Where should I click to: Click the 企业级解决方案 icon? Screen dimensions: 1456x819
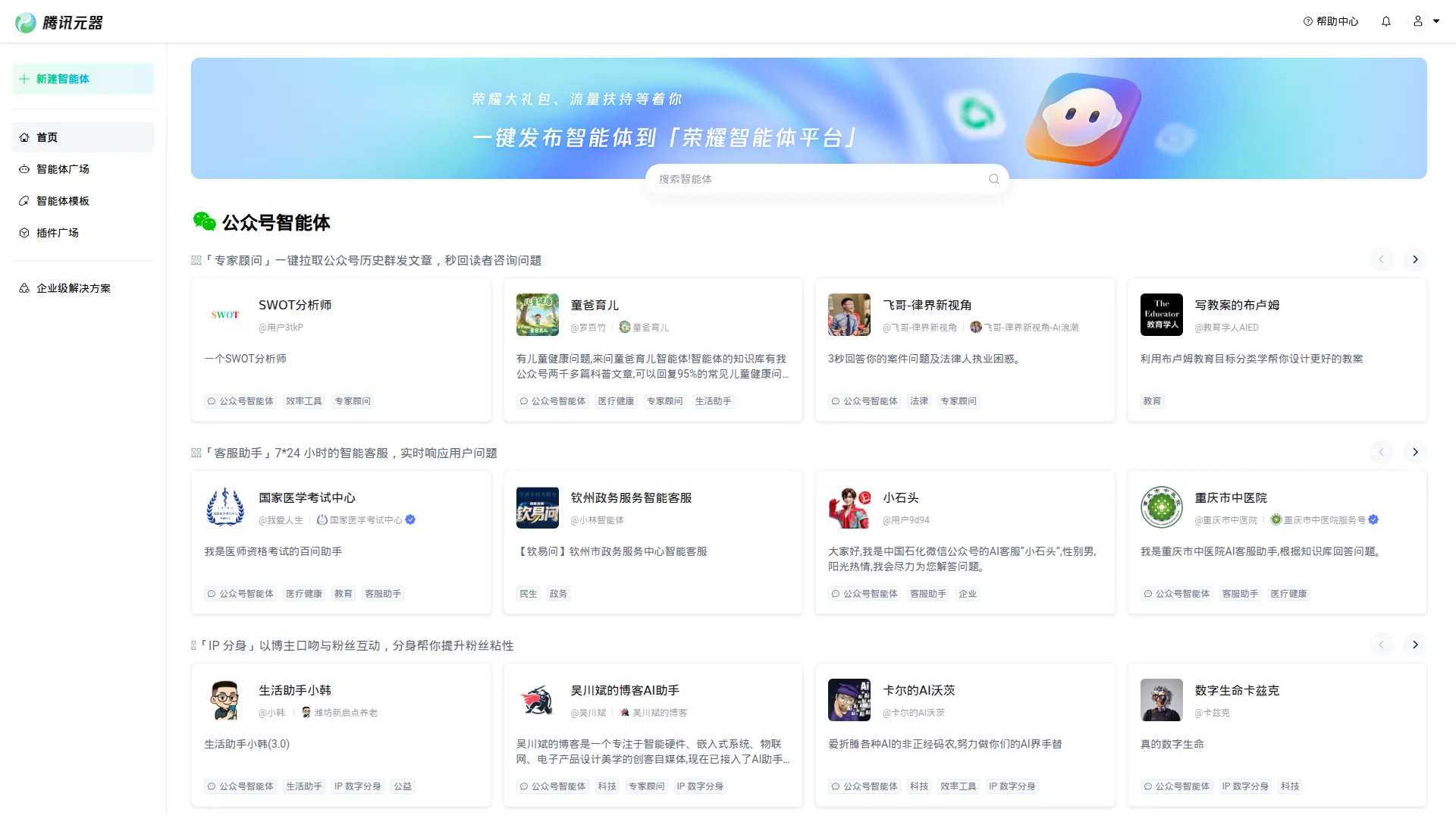click(x=24, y=288)
